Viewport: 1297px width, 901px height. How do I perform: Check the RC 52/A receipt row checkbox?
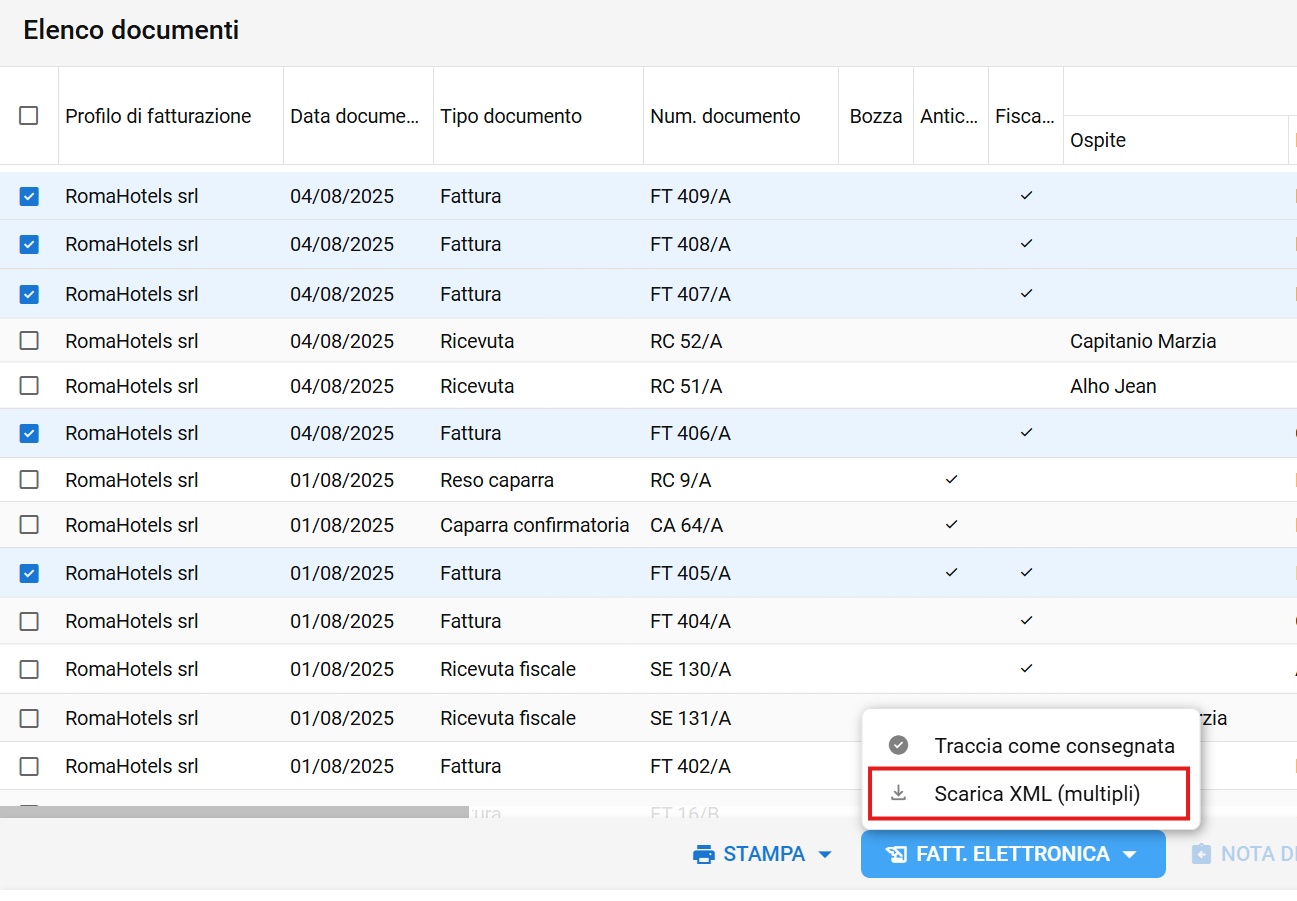[x=29, y=341]
